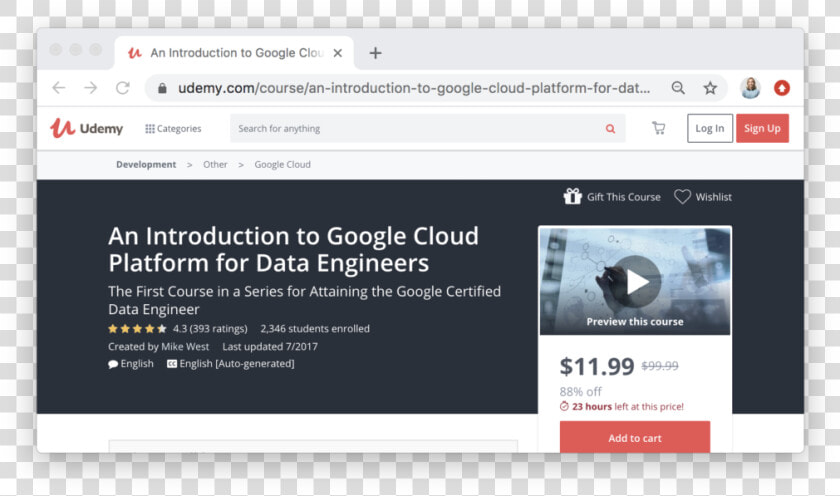Open the Development breadcrumb link
This screenshot has width=840, height=496.
146,164
